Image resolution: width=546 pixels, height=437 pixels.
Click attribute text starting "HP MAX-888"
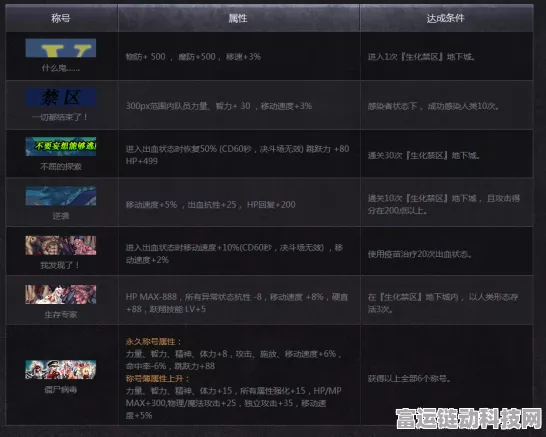click(x=237, y=303)
